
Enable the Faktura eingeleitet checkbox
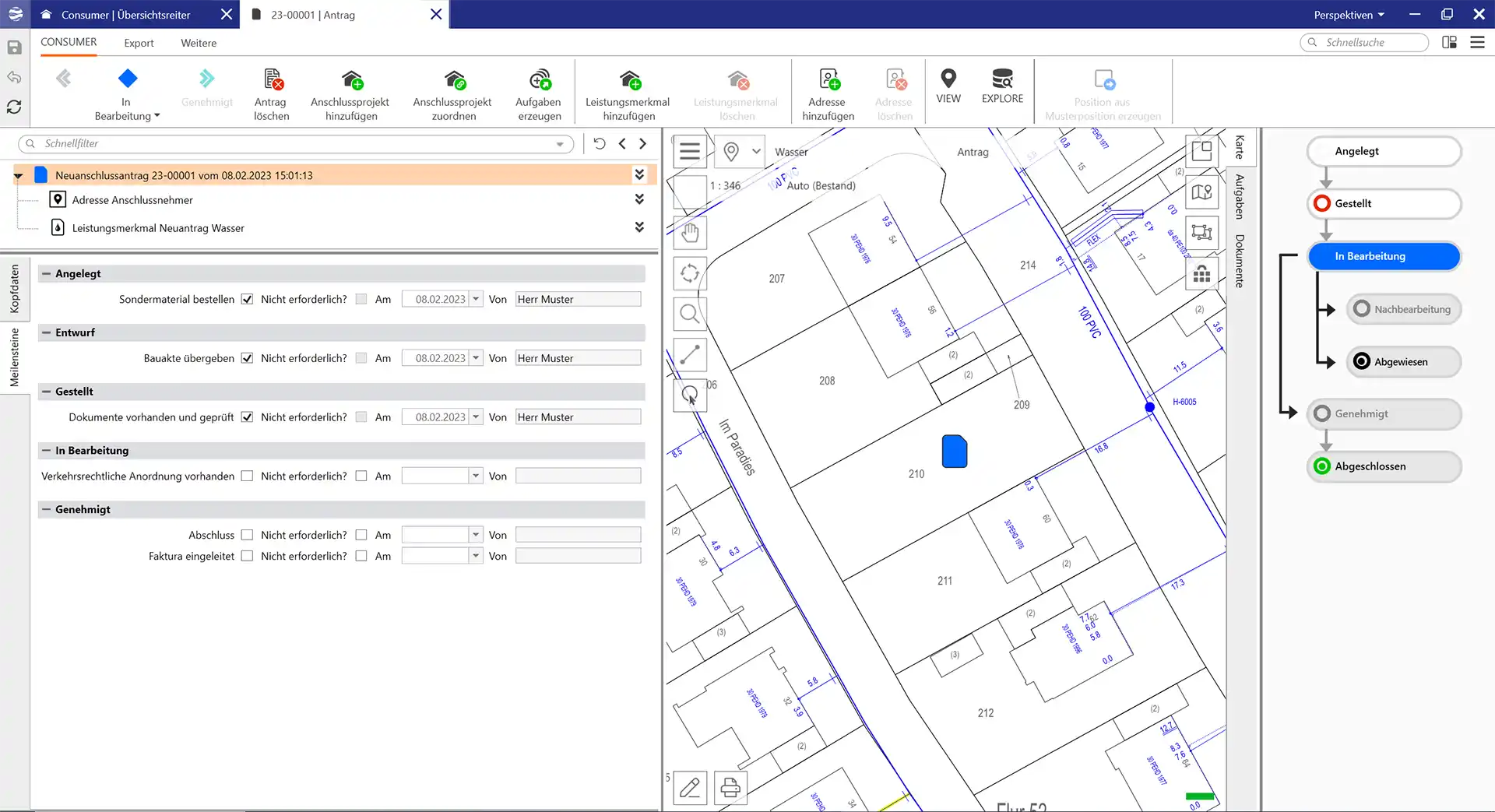247,556
